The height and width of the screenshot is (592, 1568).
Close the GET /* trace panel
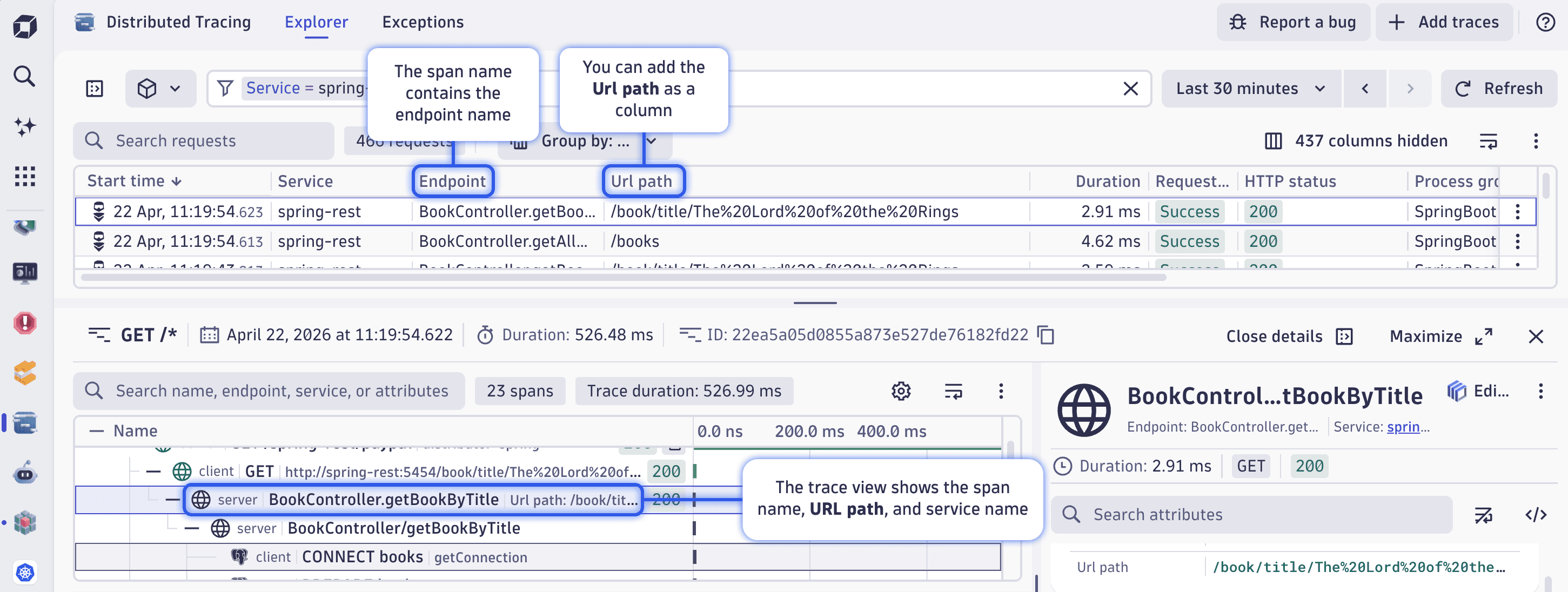tap(1535, 337)
